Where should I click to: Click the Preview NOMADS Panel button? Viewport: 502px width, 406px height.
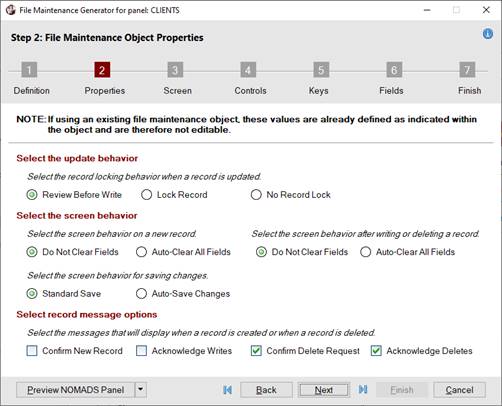point(75,390)
